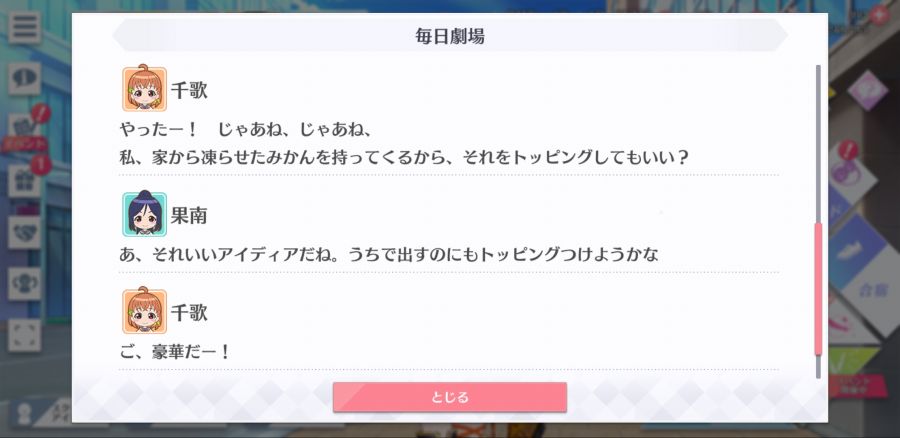Tap the green check mark tile
The width and height of the screenshot is (900, 438).
[x=852, y=361]
